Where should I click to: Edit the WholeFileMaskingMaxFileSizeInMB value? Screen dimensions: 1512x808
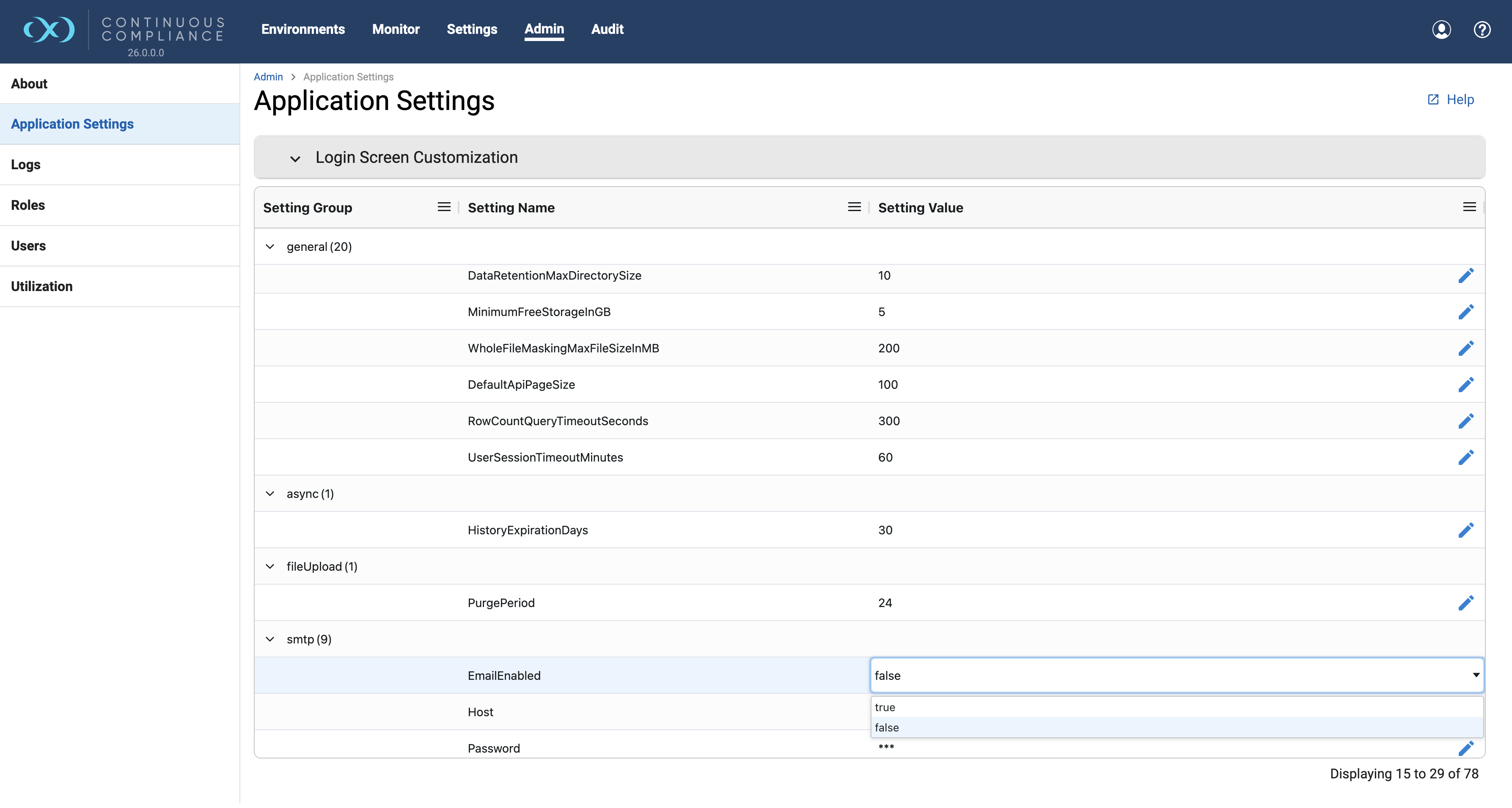pyautogui.click(x=1466, y=348)
